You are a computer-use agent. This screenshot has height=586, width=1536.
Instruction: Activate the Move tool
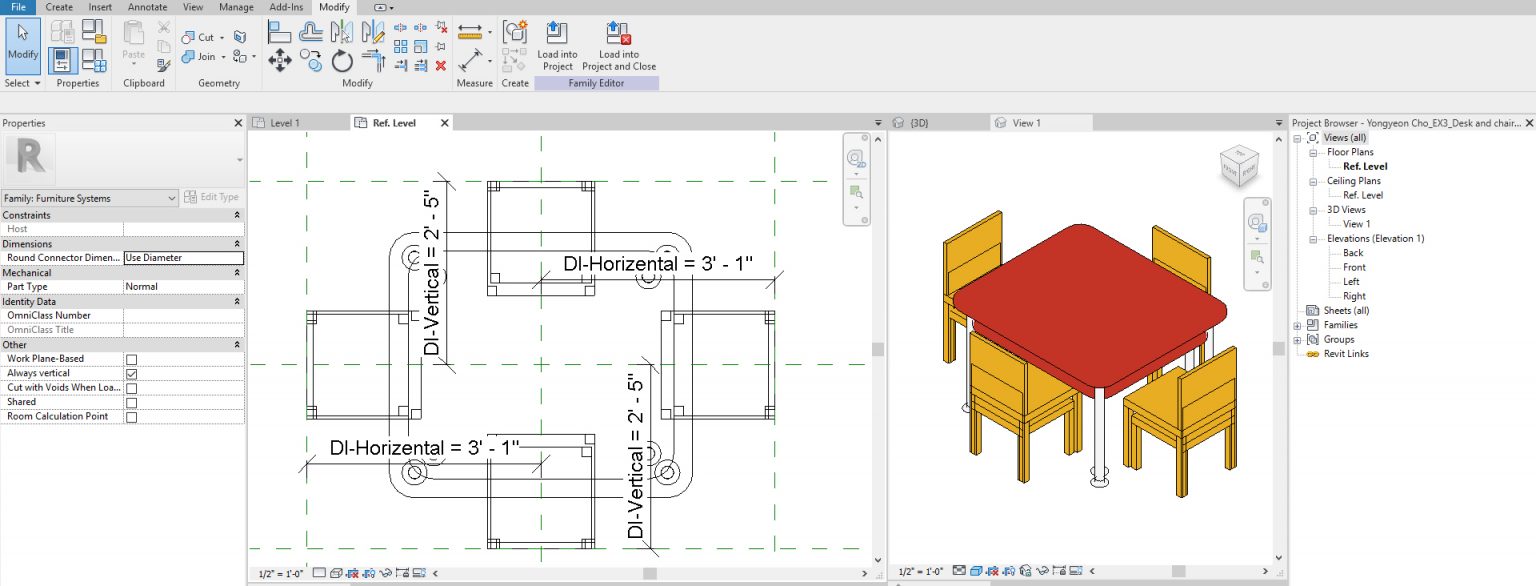tap(278, 60)
